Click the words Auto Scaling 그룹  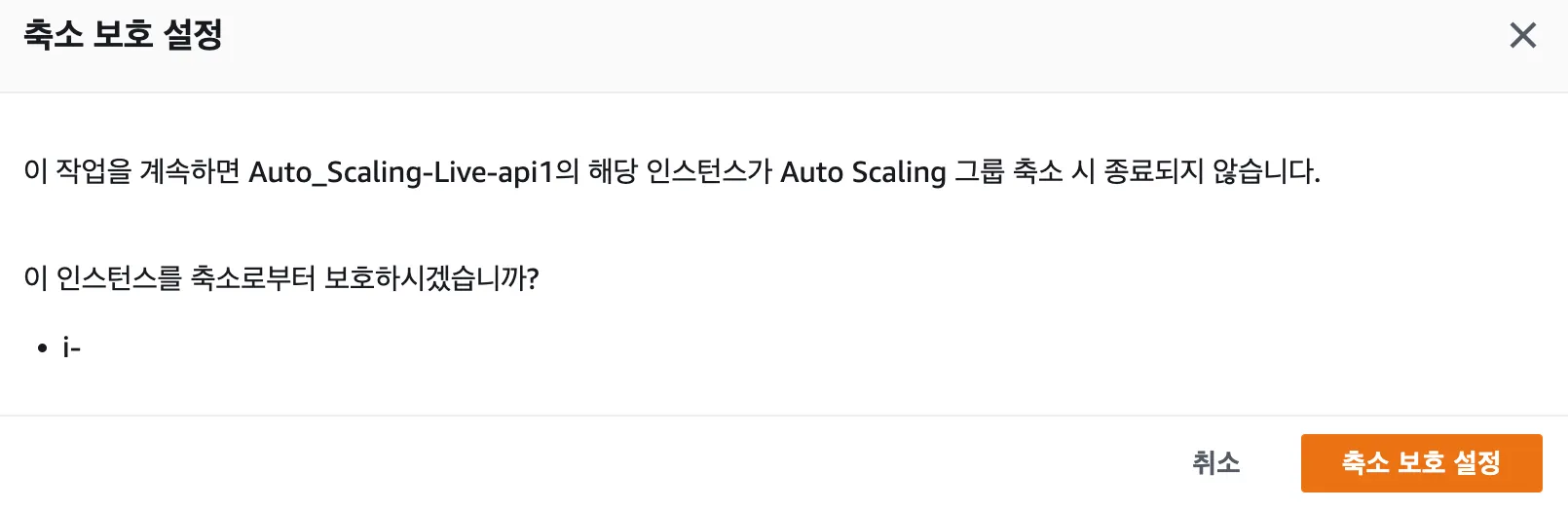click(x=891, y=172)
